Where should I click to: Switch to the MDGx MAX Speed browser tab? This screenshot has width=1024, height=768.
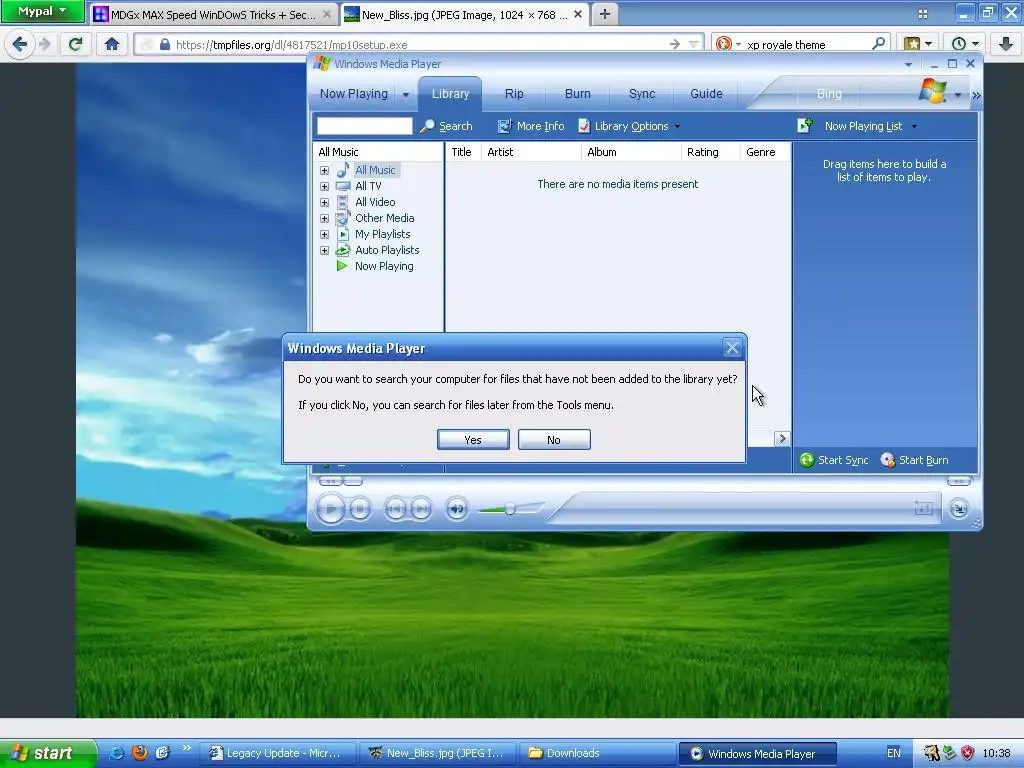(x=213, y=14)
